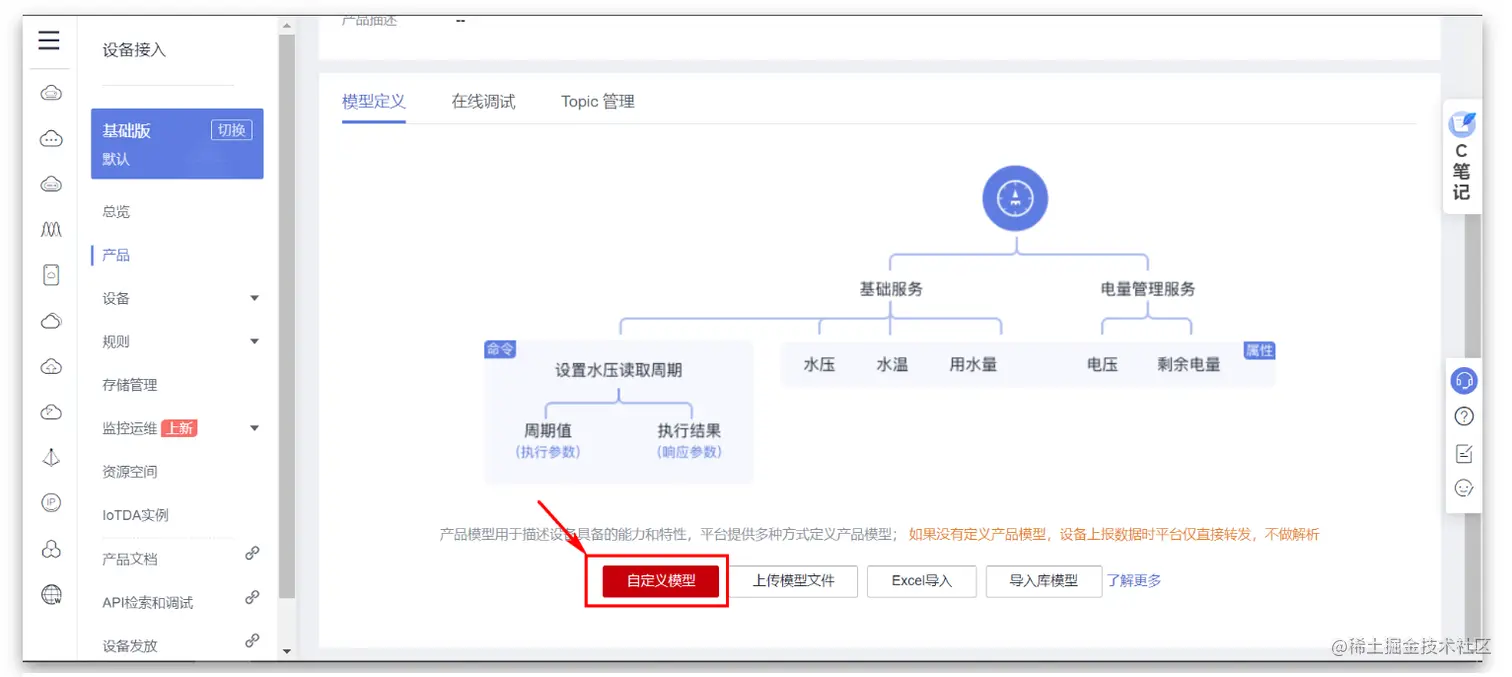Click the 水温 property label
1512x677 pixels.
point(892,365)
